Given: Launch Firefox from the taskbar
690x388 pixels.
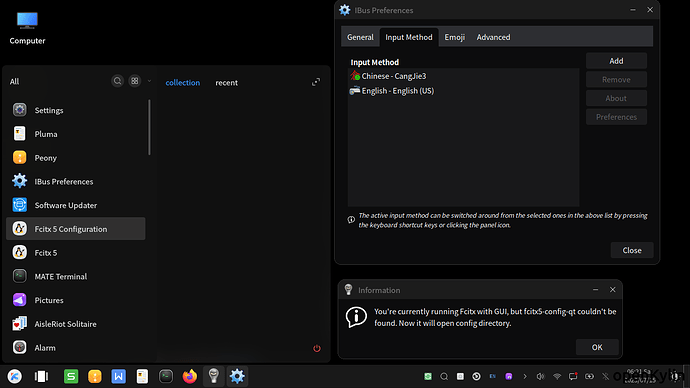Looking at the screenshot, I should point(190,376).
